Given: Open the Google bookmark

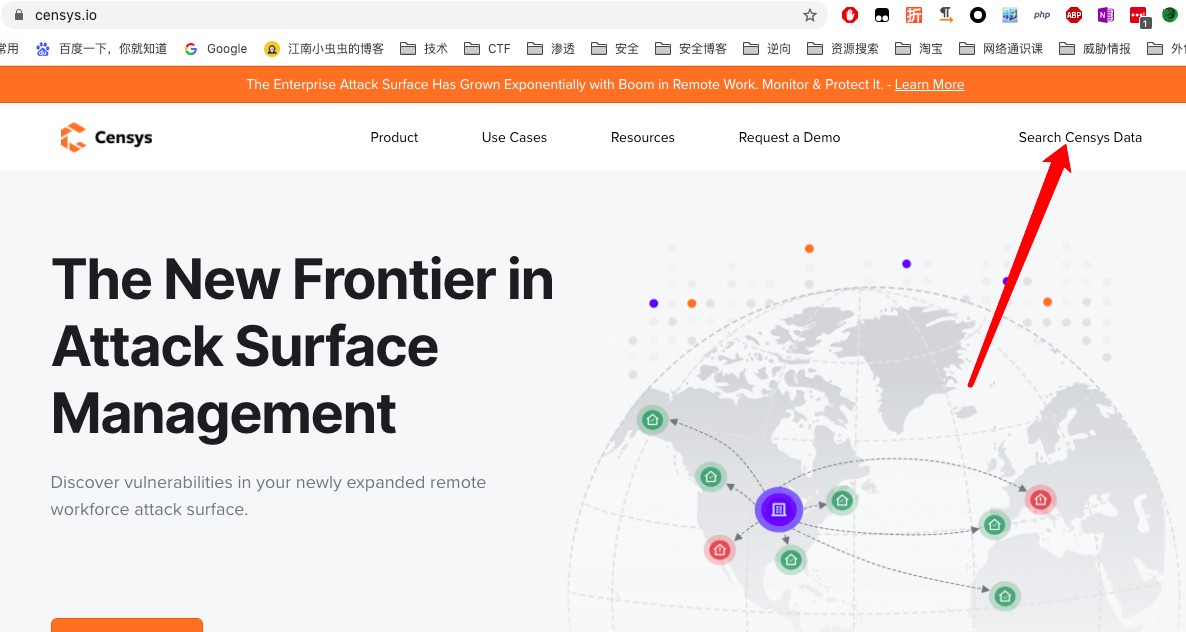Looking at the screenshot, I should point(216,49).
